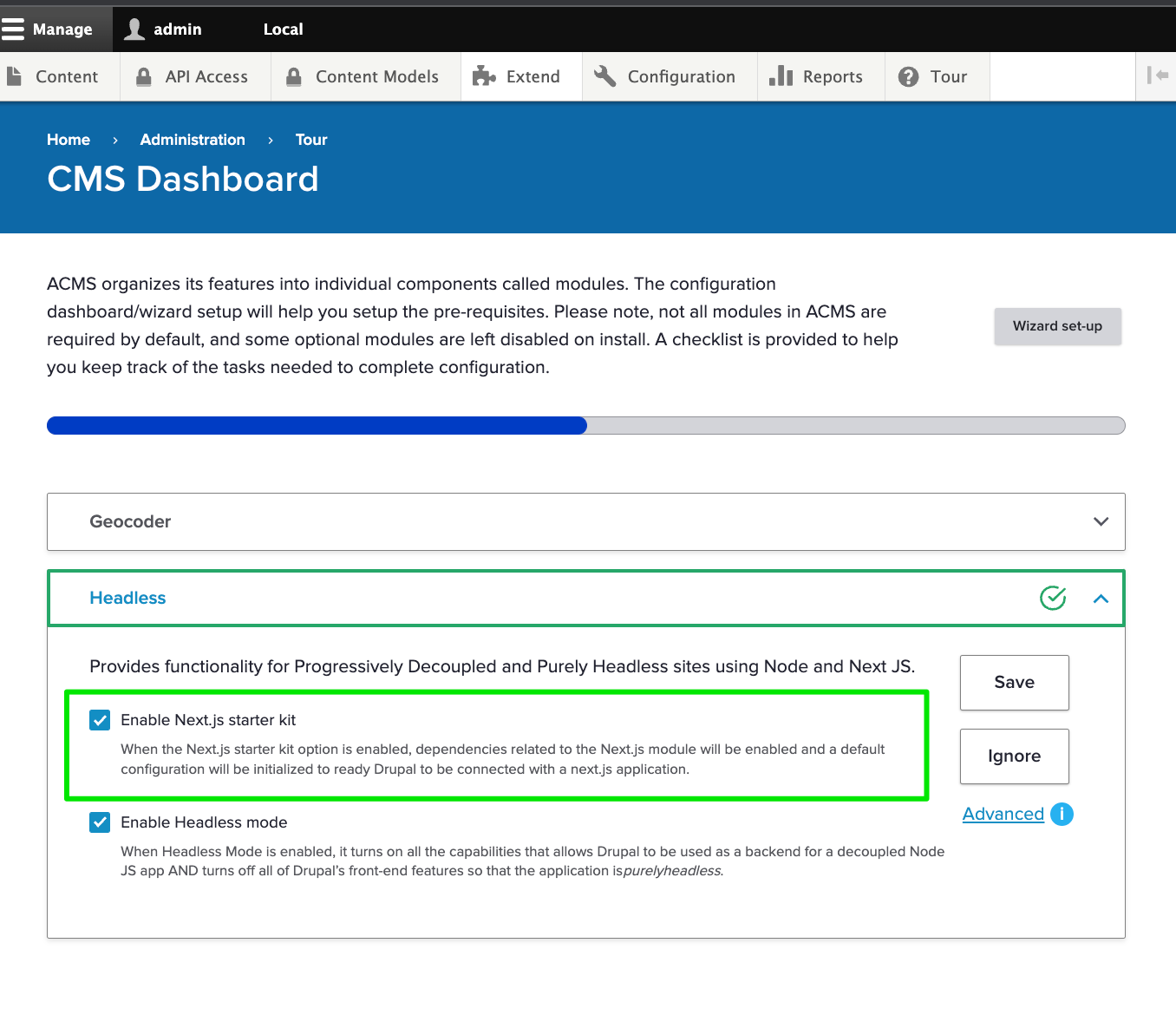Open the Extend menu item
The width and height of the screenshot is (1176, 1015).
click(x=521, y=76)
